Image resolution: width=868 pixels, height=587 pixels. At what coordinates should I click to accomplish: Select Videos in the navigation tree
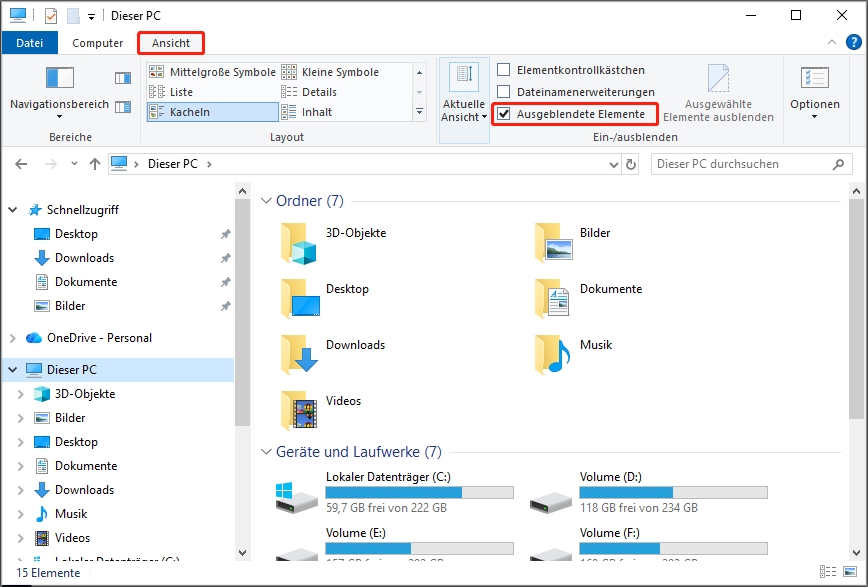(x=72, y=537)
